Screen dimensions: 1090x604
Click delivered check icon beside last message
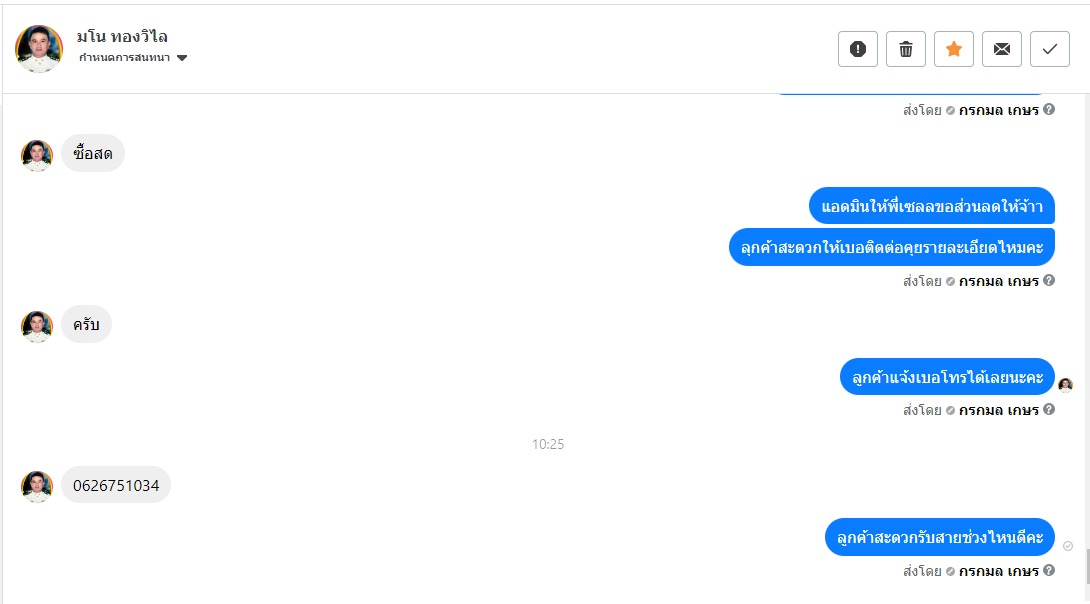1068,546
